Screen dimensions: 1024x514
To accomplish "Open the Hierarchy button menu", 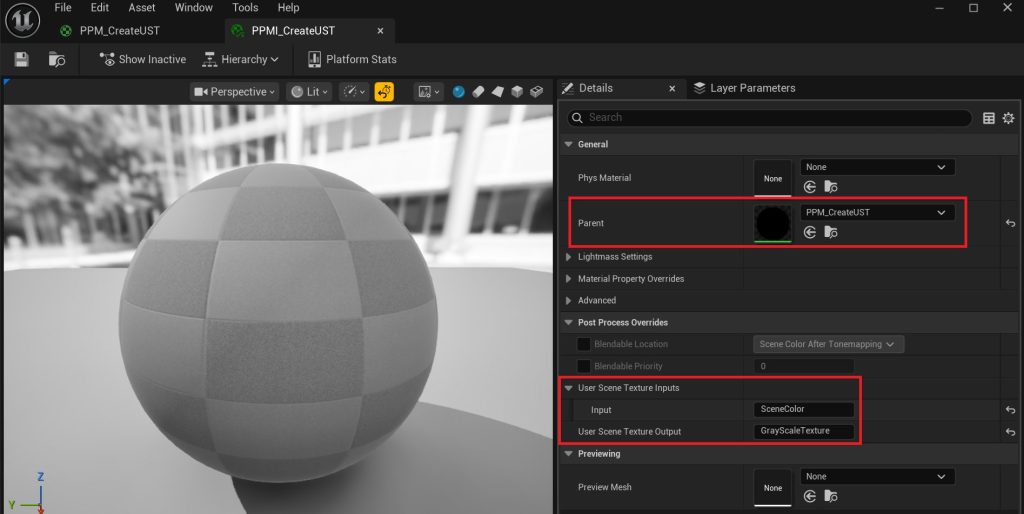I will (241, 60).
